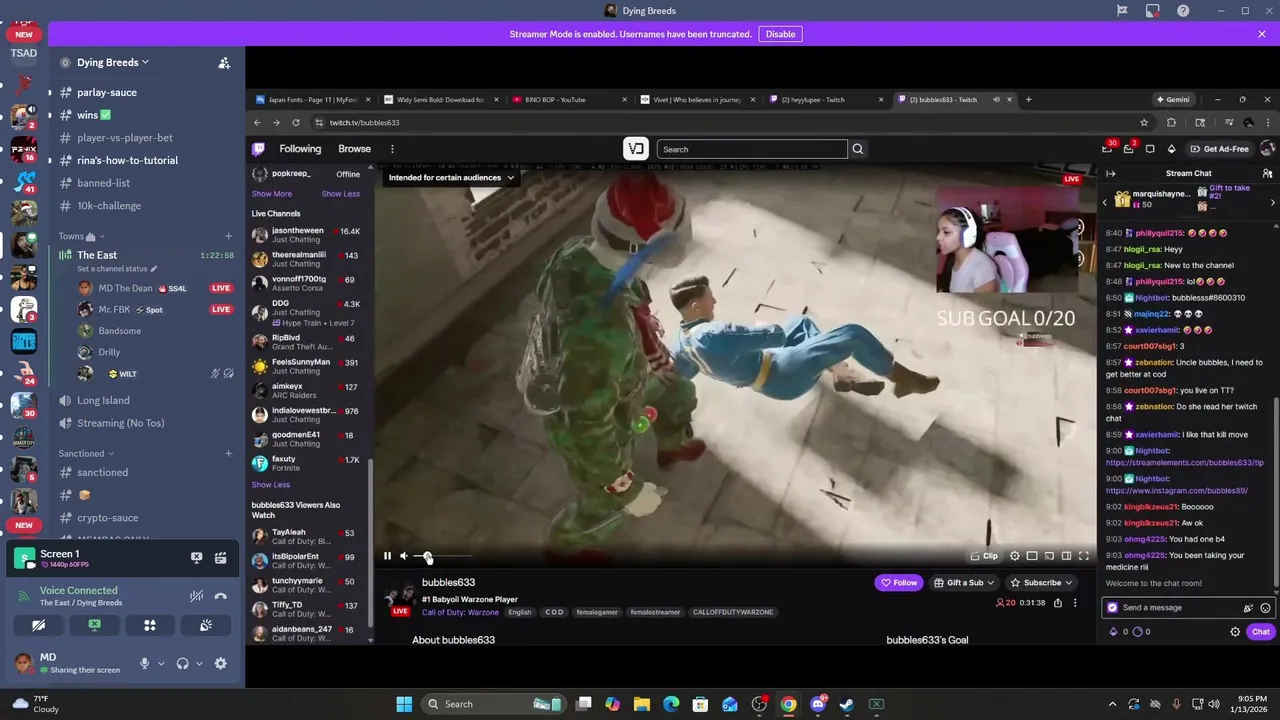Open Discord activity clips icon beside Screen 1
1280x720 pixels.
[220, 558]
